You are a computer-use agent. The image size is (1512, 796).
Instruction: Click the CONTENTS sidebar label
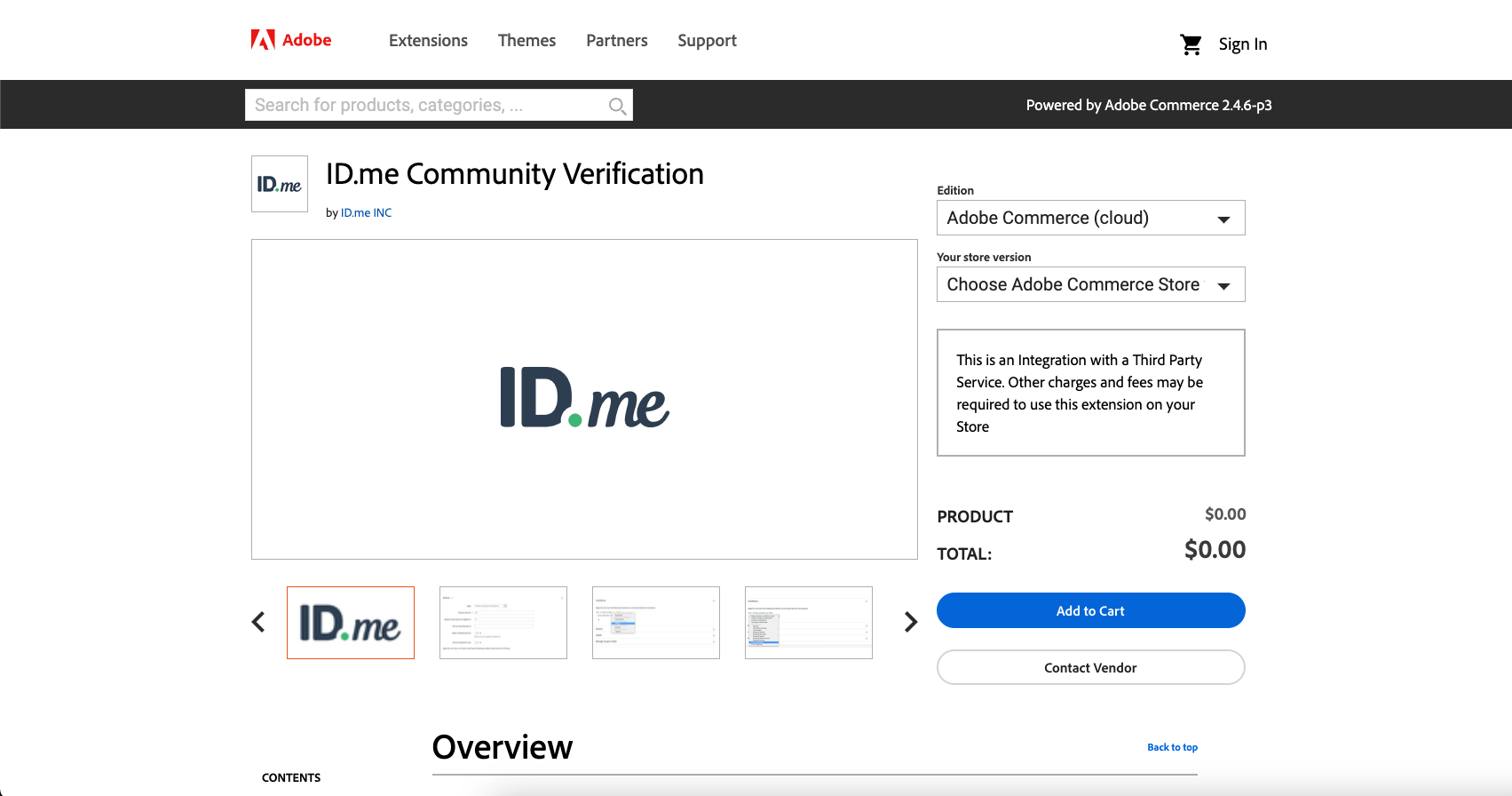[x=291, y=777]
